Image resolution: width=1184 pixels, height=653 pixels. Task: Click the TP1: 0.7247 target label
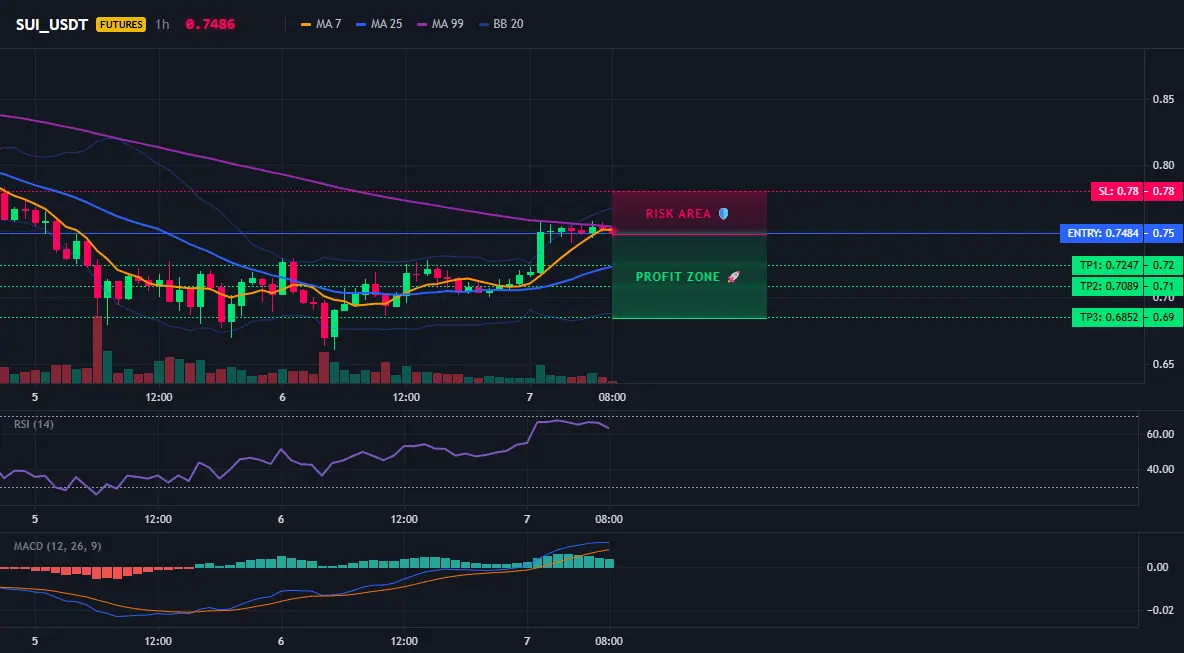(1108, 265)
